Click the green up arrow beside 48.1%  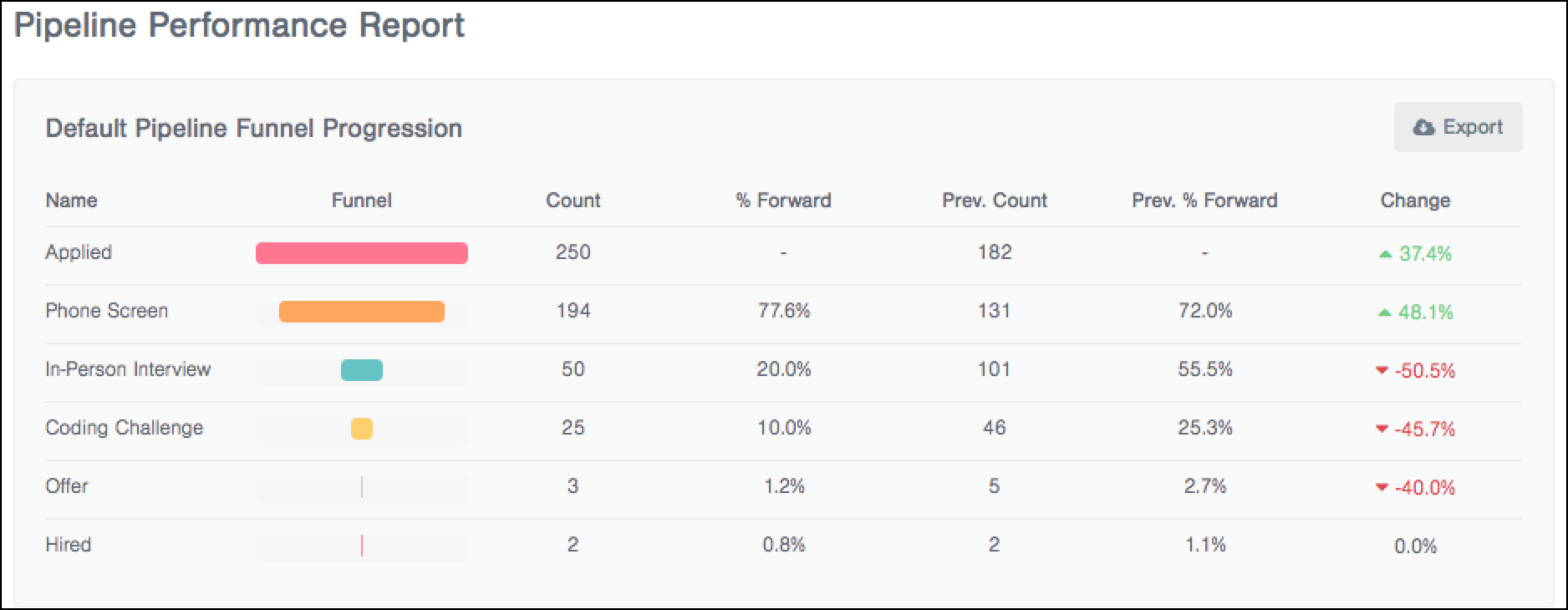tap(1385, 313)
